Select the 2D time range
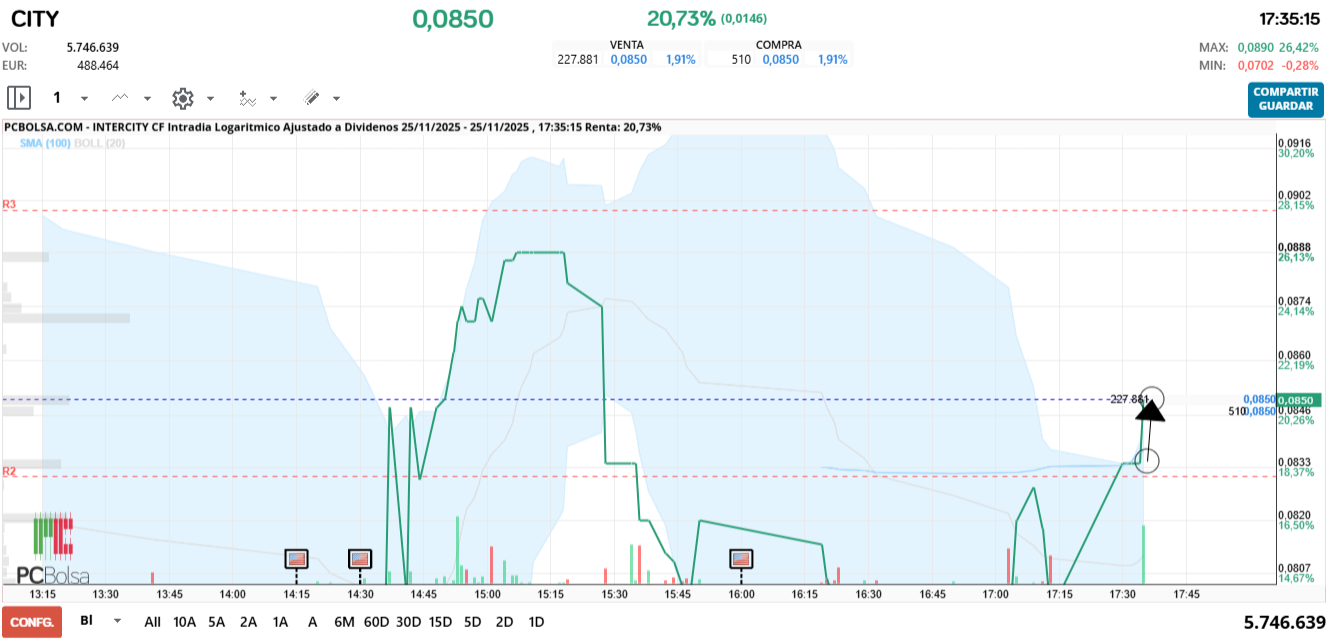 coord(504,622)
